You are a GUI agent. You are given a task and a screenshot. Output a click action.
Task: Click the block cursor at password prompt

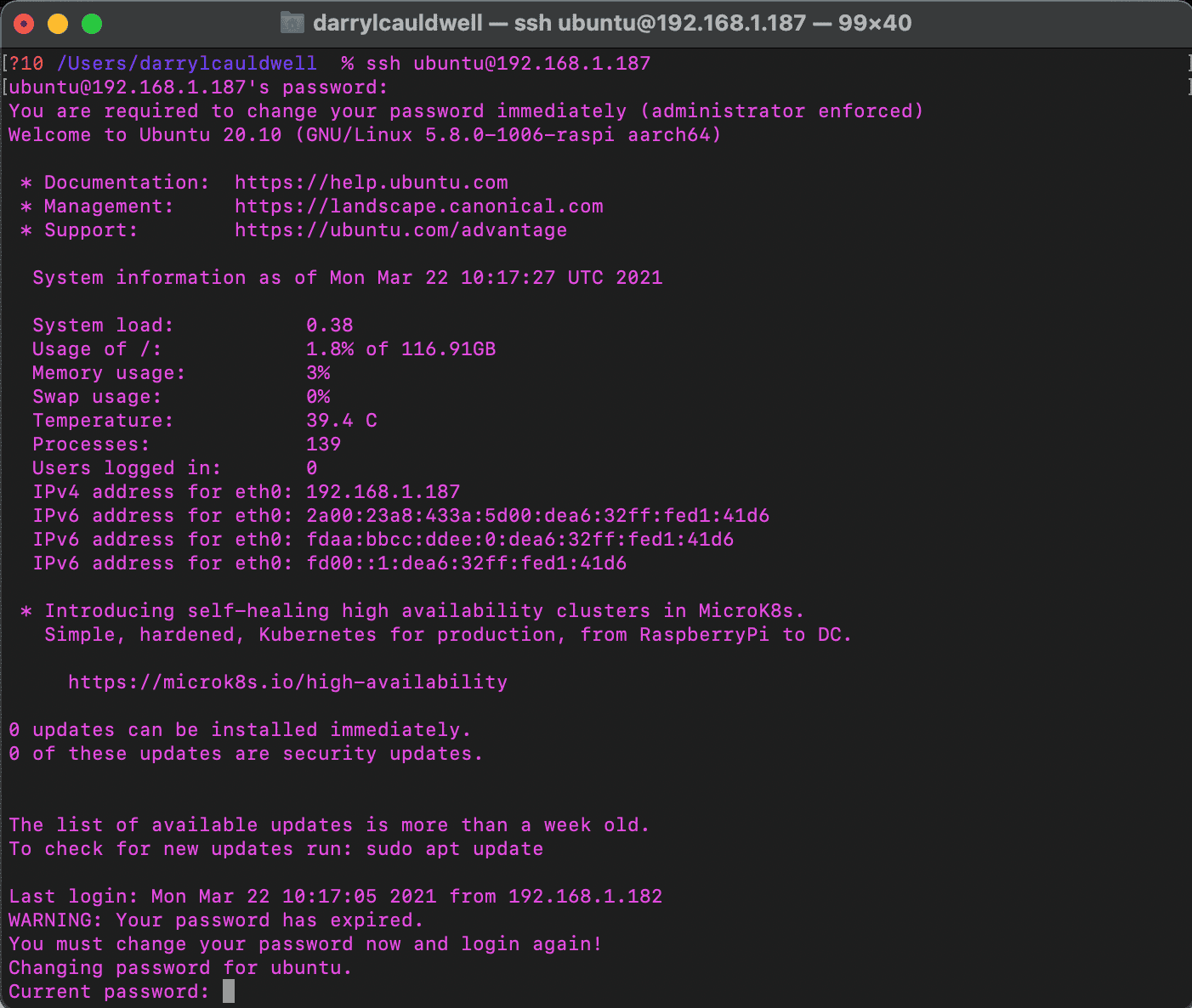click(227, 990)
